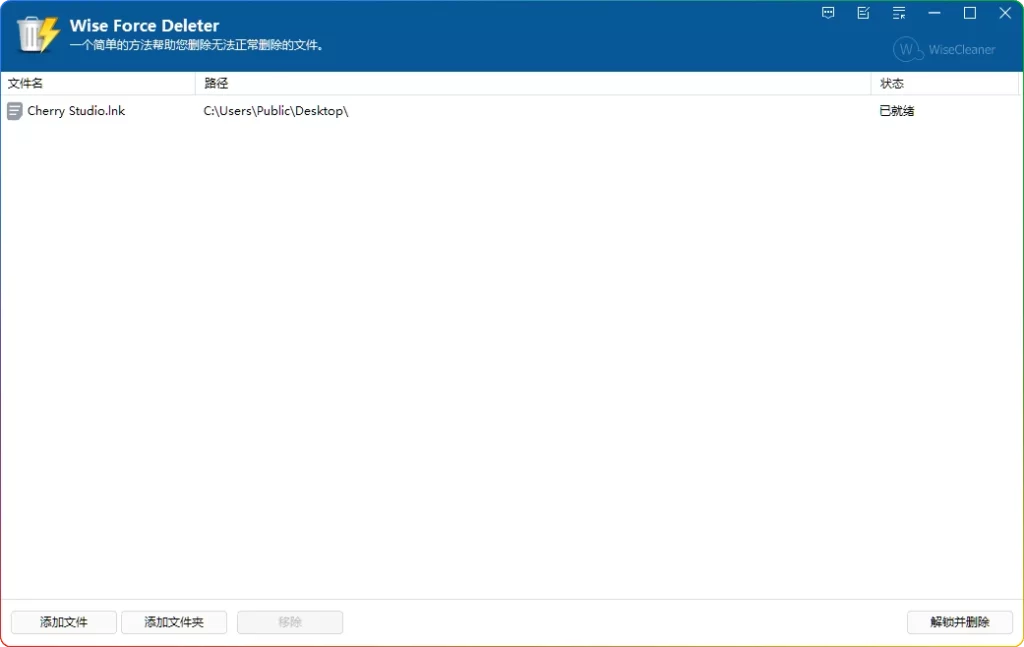The width and height of the screenshot is (1024, 647).
Task: Click the Wise Force Deleter title text
Action: click(144, 25)
